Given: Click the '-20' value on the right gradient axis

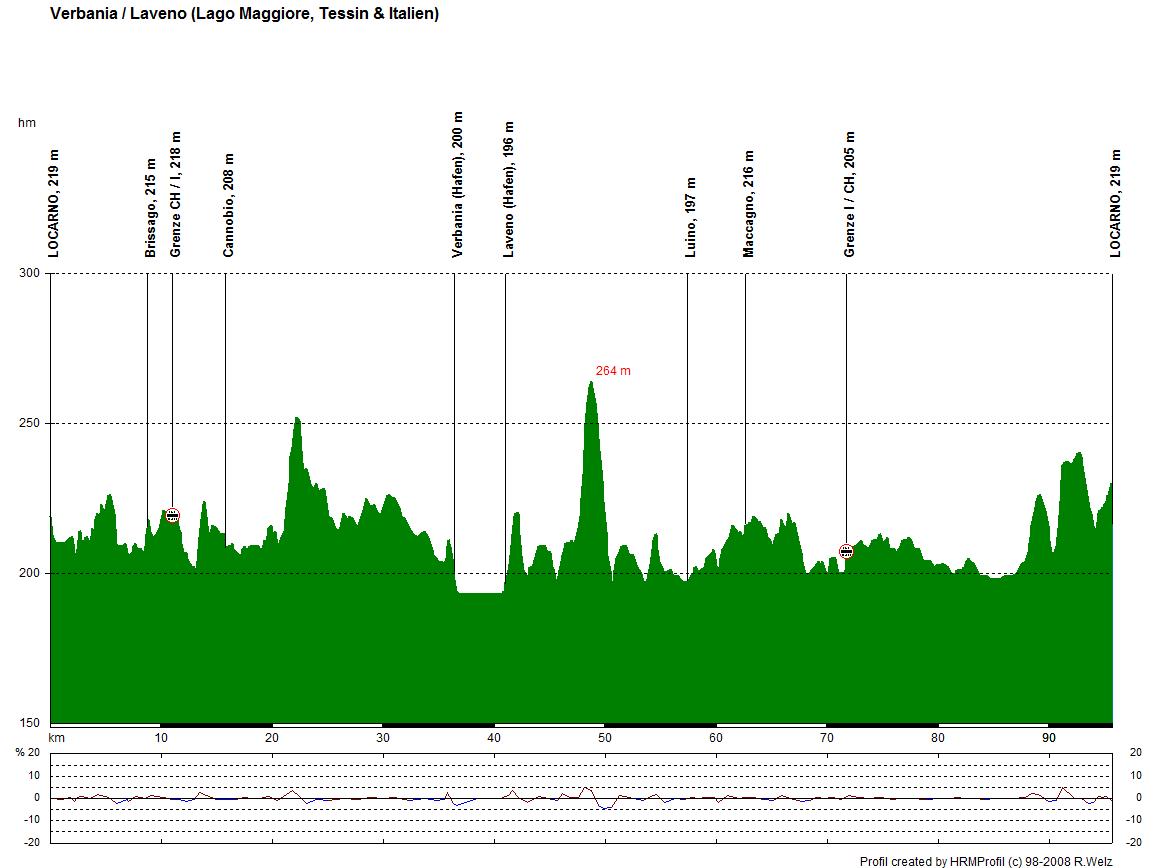Looking at the screenshot, I should (1134, 842).
